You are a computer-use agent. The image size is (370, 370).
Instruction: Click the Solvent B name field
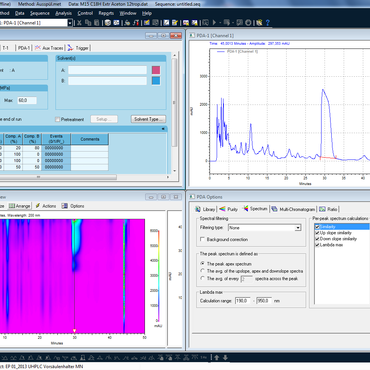[x=107, y=81]
